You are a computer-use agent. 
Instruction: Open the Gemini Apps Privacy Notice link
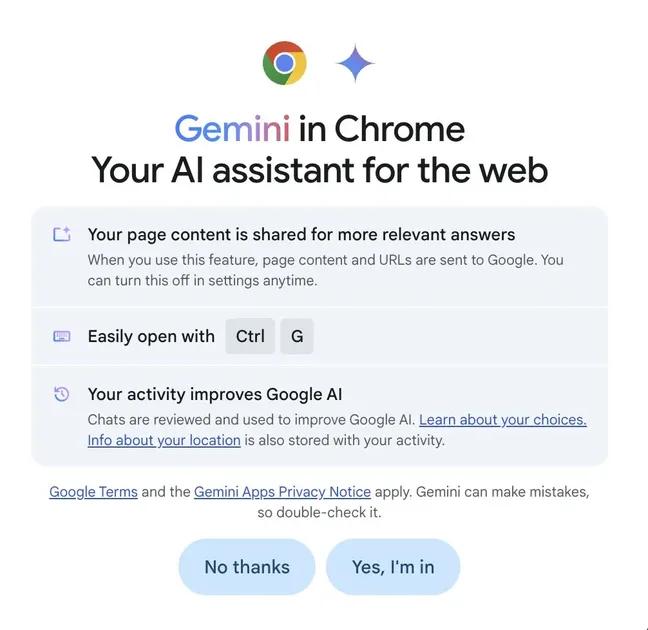point(282,492)
